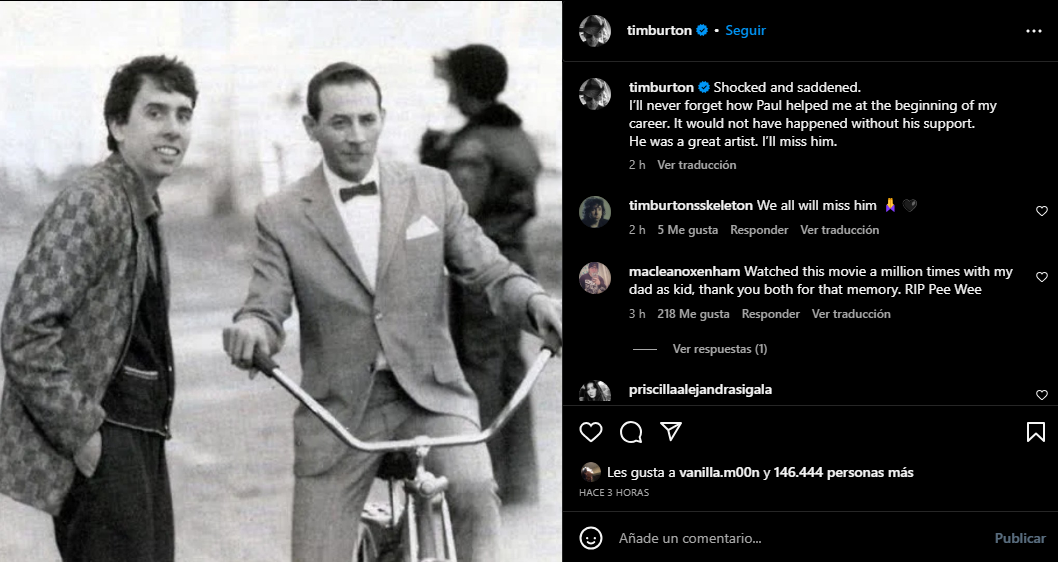Like macleanoxenham's comment
Image resolution: width=1058 pixels, height=562 pixels.
[x=1041, y=277]
